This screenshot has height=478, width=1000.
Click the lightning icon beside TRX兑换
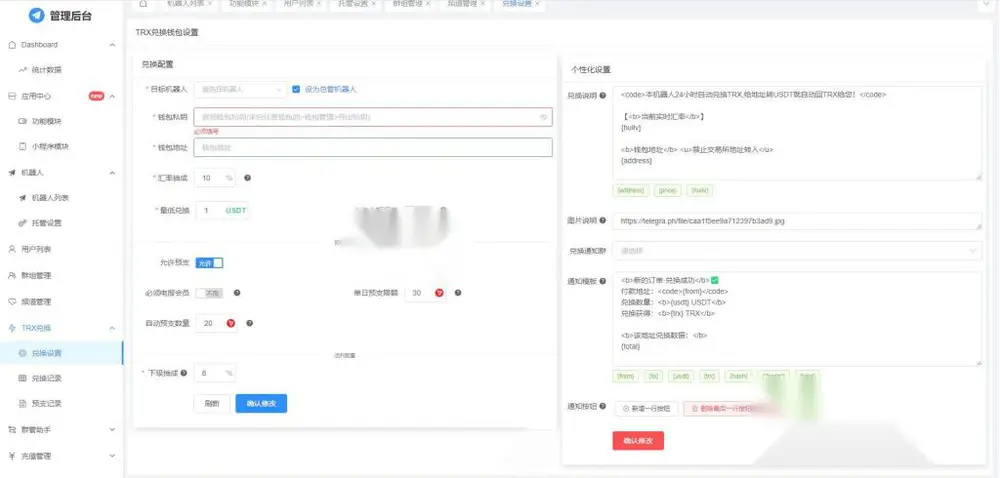pos(12,328)
